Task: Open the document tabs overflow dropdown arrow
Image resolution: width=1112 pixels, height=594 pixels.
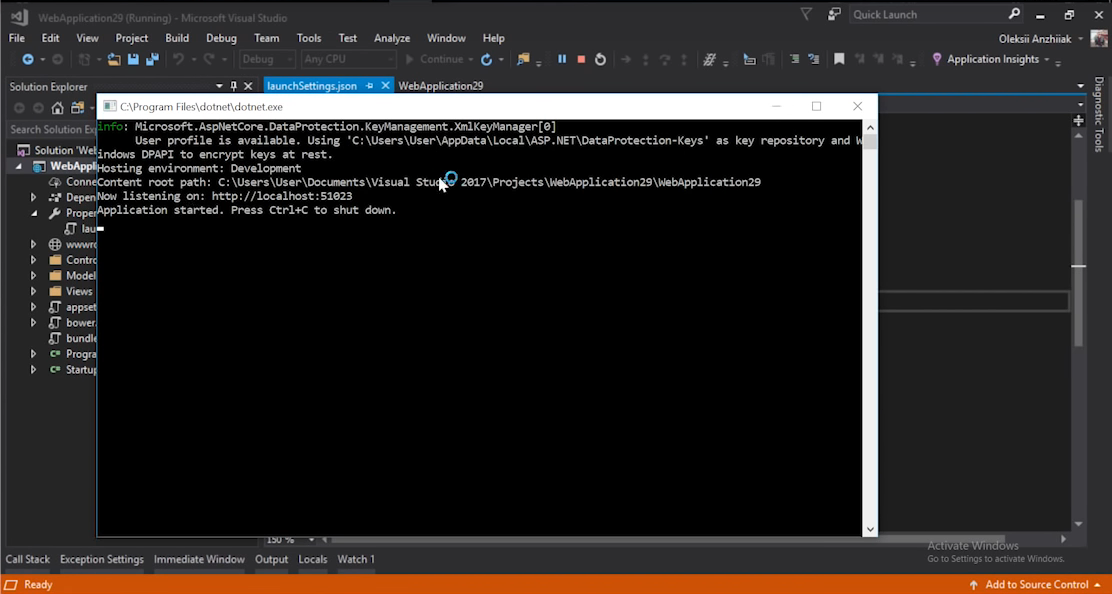Action: click(x=1080, y=86)
